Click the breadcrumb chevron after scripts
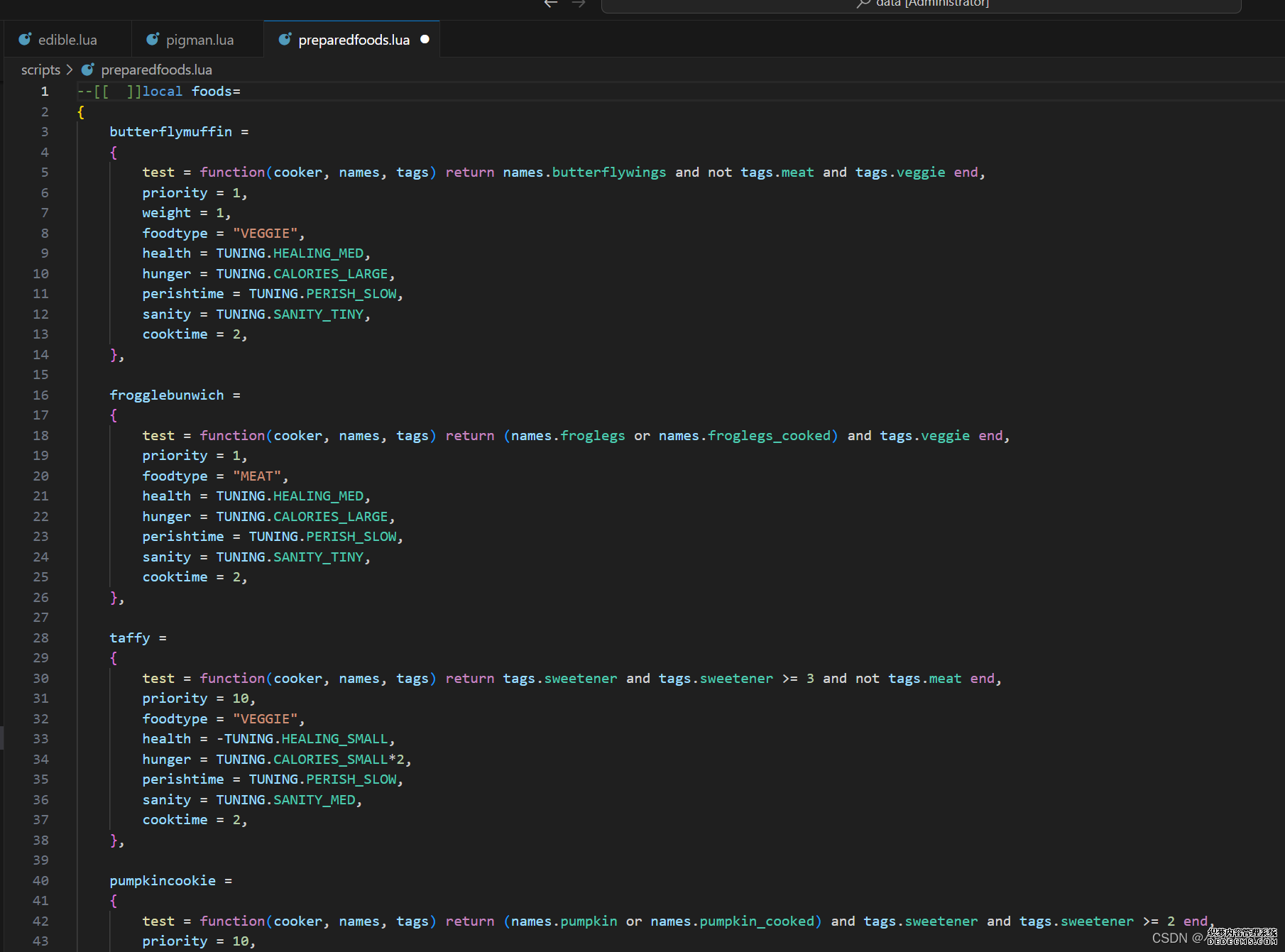Screen dimensions: 1285x952 click(70, 70)
